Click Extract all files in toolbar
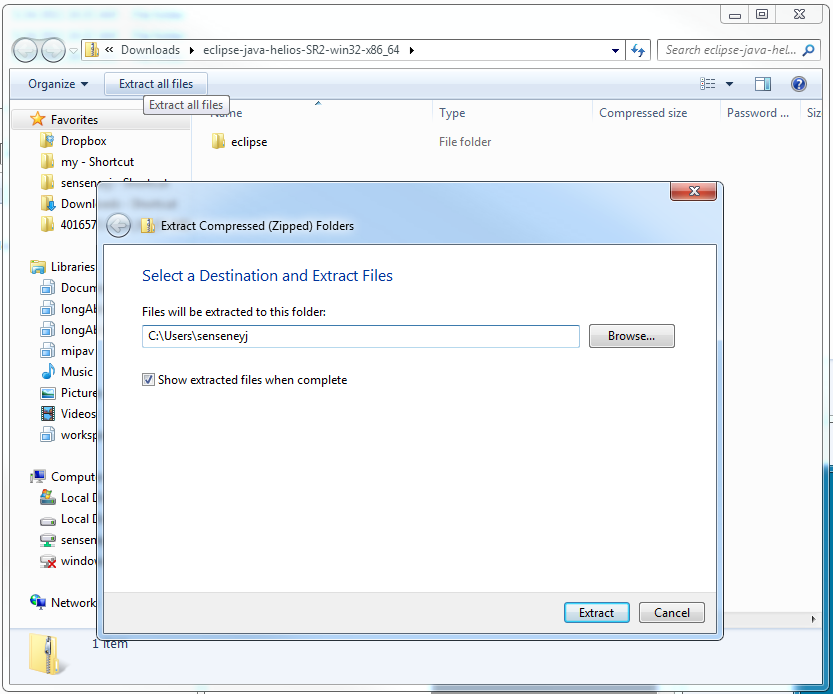This screenshot has height=694, width=833. [x=156, y=84]
